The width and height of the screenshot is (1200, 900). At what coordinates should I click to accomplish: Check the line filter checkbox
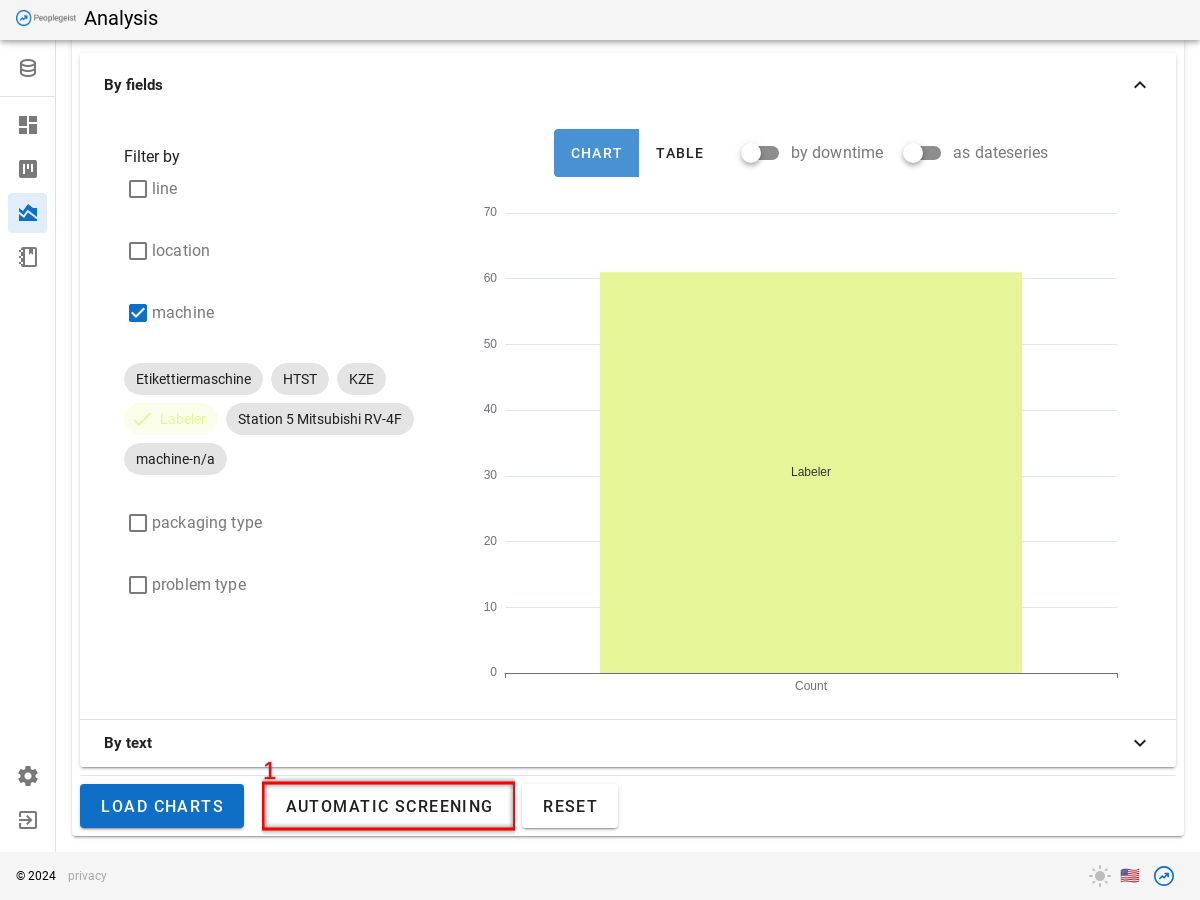138,189
